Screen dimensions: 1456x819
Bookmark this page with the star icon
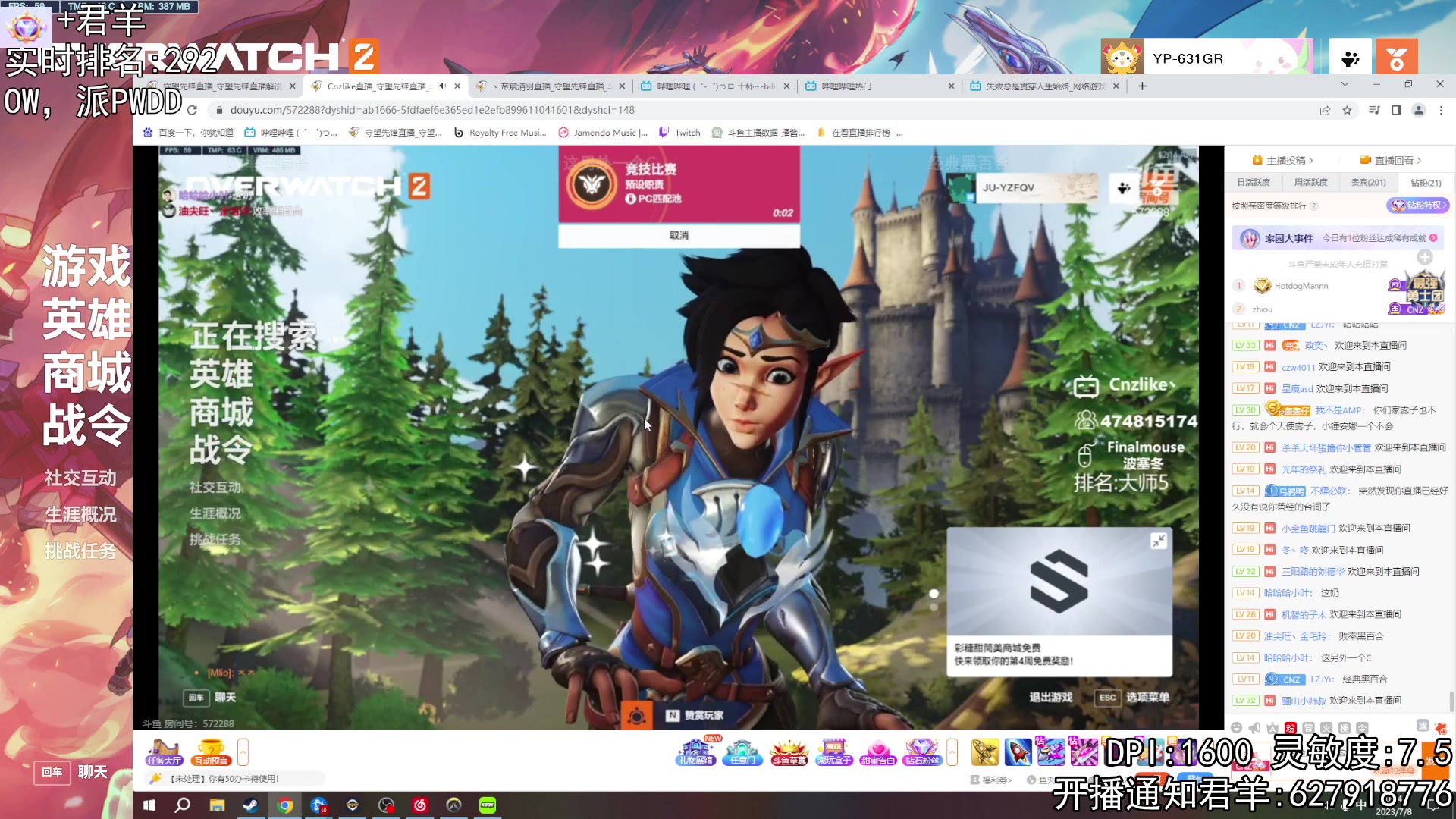pyautogui.click(x=1347, y=110)
